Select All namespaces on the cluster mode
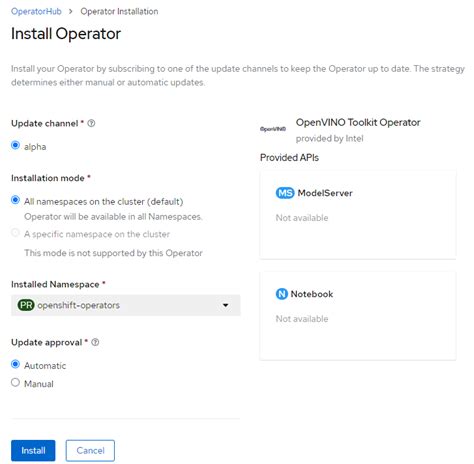 click(x=15, y=200)
